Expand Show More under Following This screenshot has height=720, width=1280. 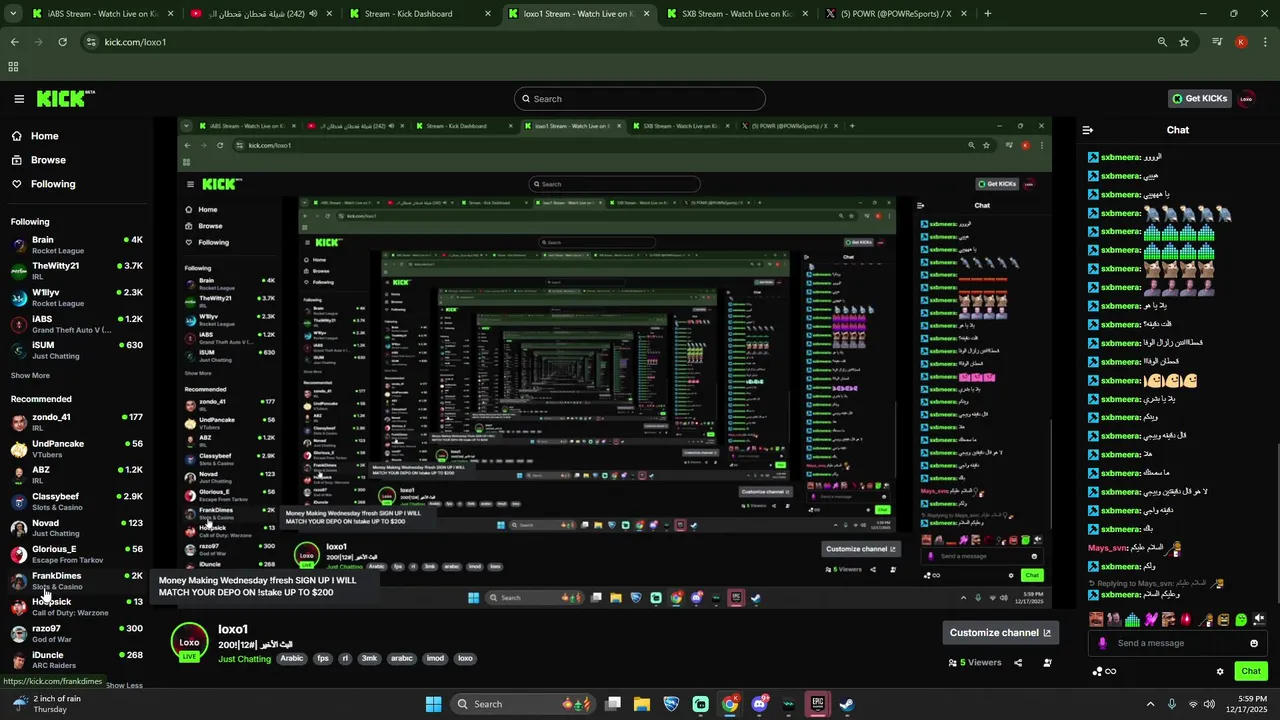30,376
